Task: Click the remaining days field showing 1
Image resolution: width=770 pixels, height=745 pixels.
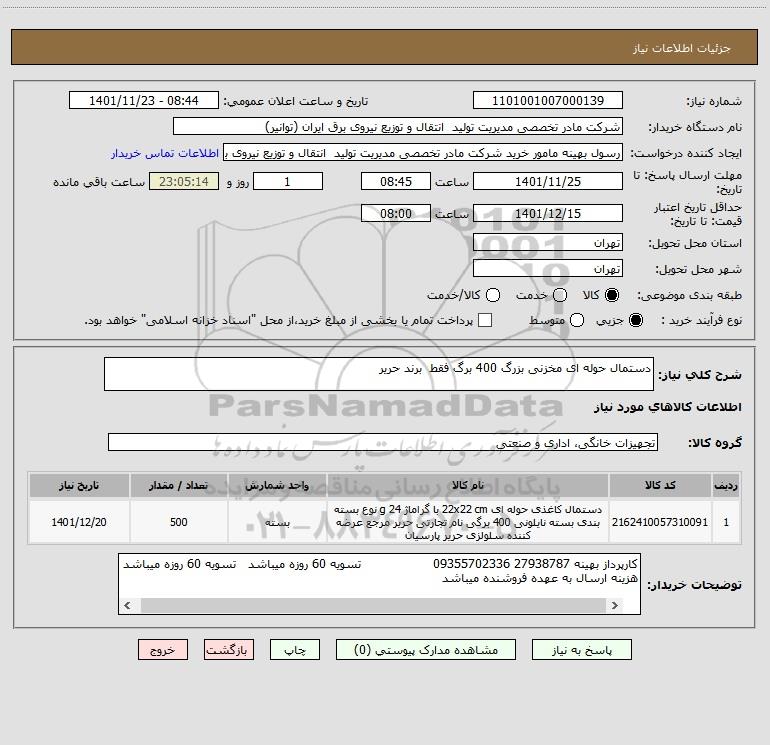Action: [x=288, y=181]
